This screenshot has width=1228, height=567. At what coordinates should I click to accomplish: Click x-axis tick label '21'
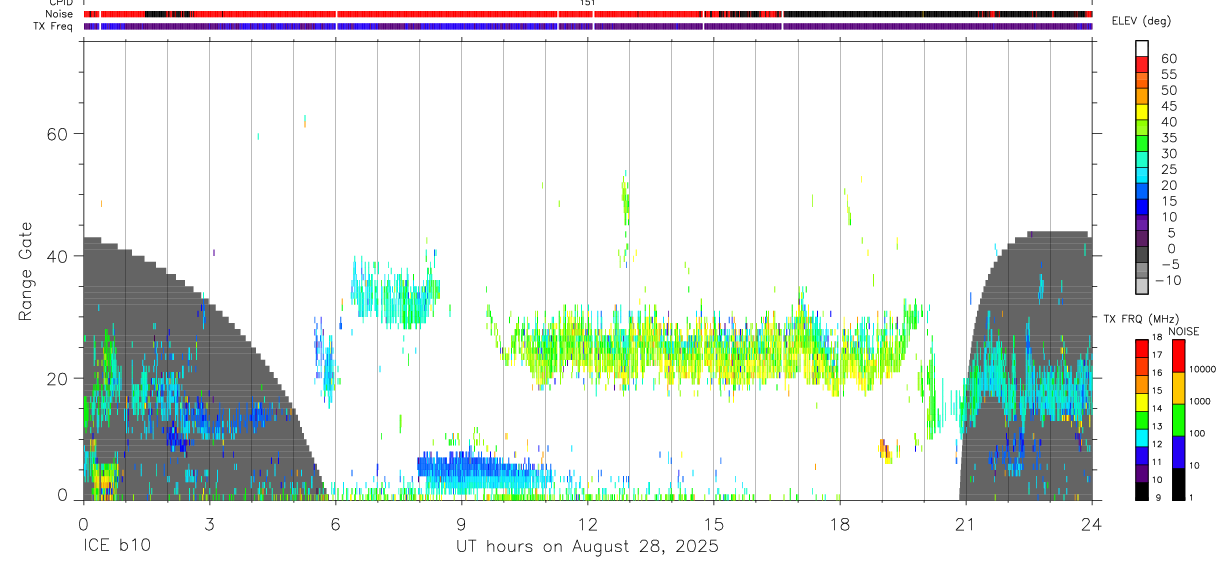(965, 523)
